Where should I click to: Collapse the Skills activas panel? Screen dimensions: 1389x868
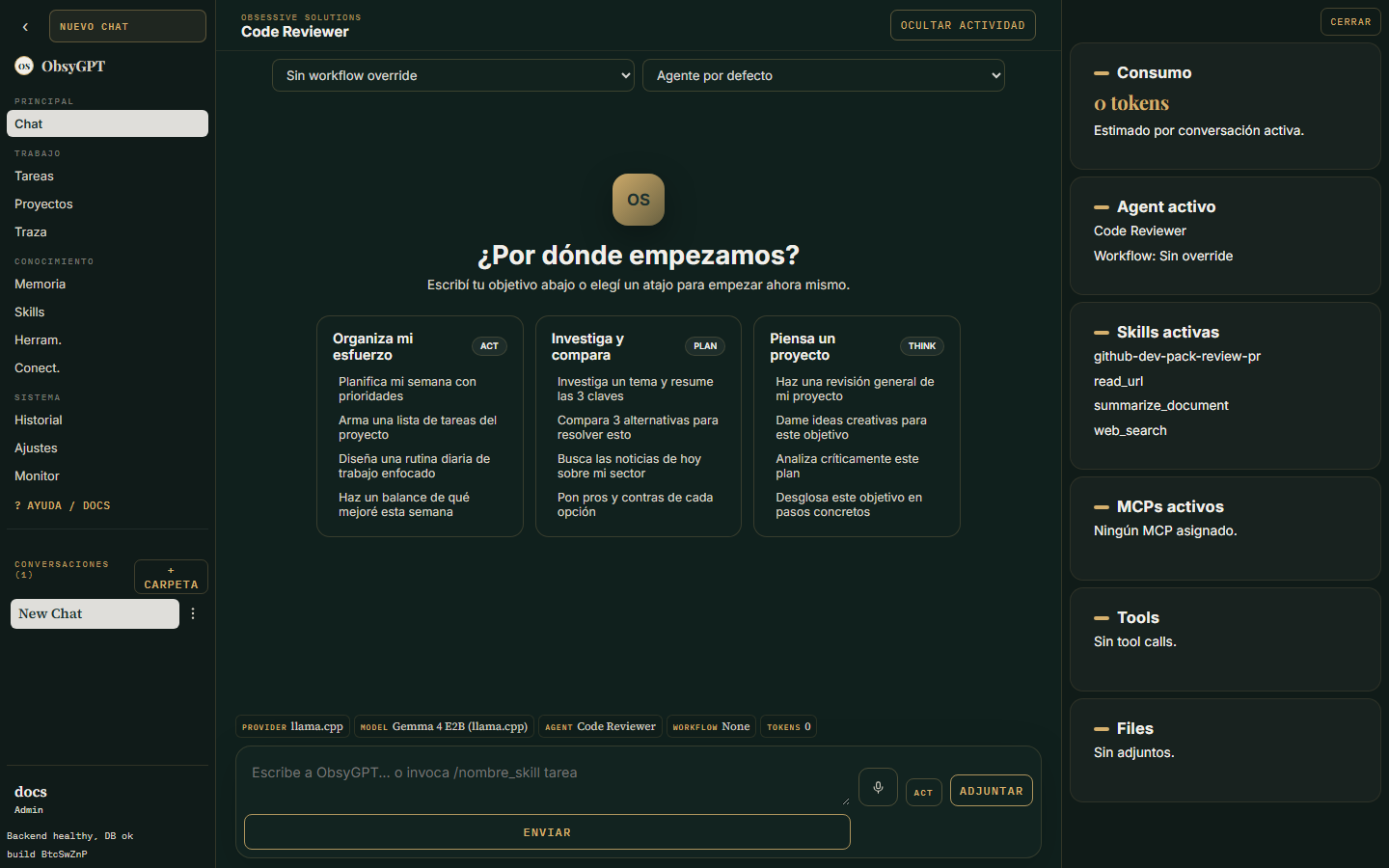(1101, 333)
